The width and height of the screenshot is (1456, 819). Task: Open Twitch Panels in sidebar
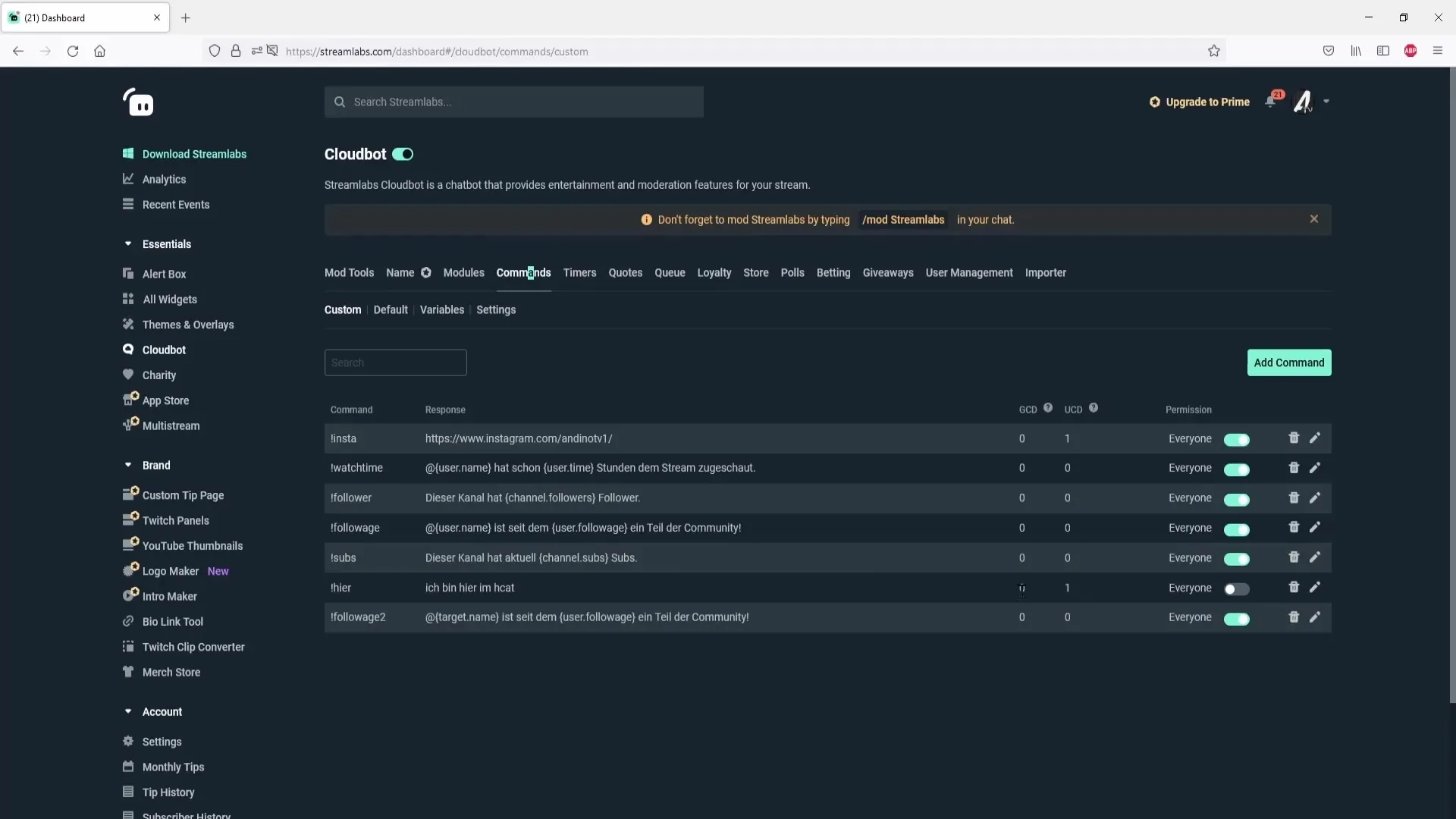pyautogui.click(x=176, y=521)
